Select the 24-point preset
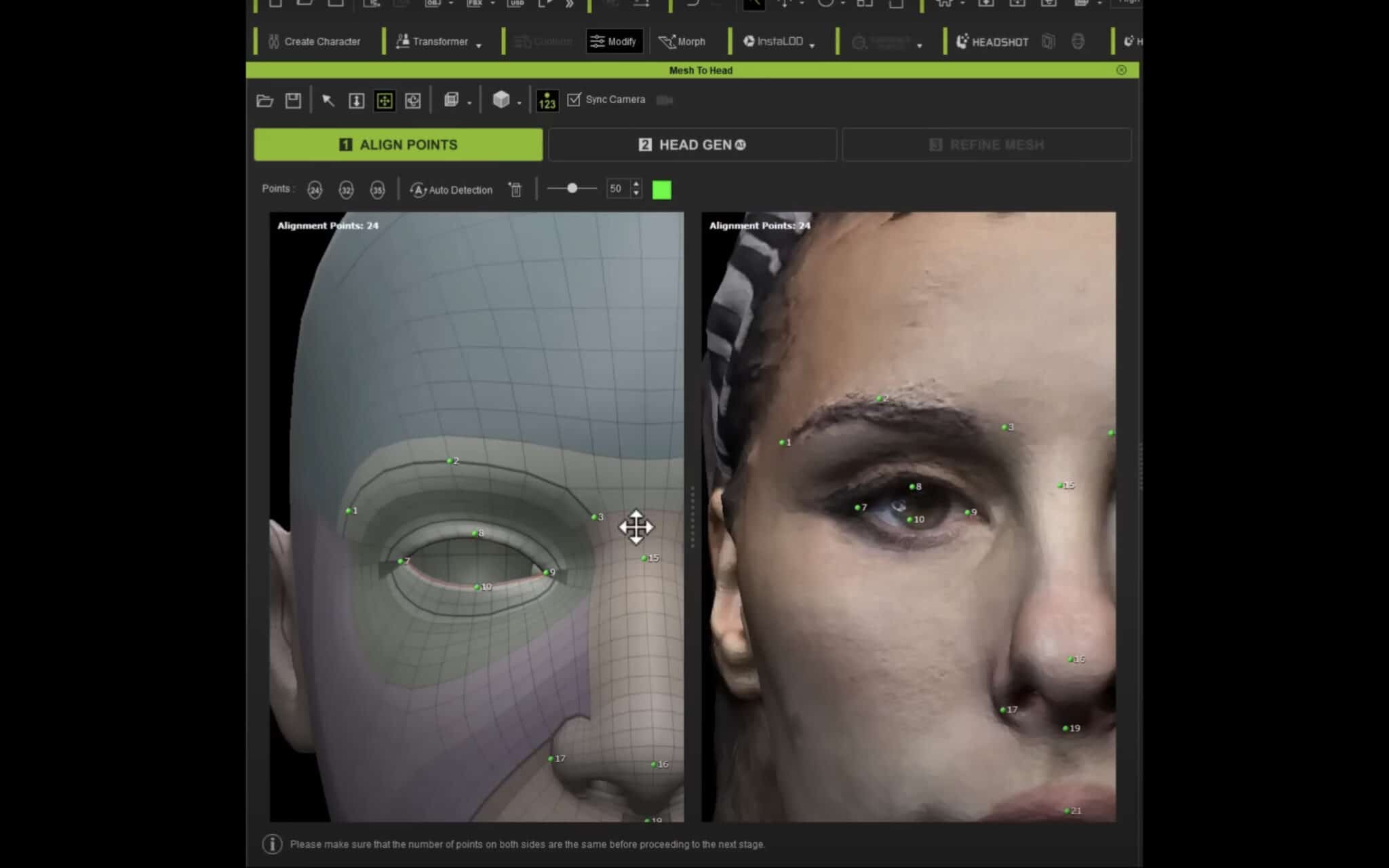This screenshot has width=1389, height=868. (x=315, y=191)
